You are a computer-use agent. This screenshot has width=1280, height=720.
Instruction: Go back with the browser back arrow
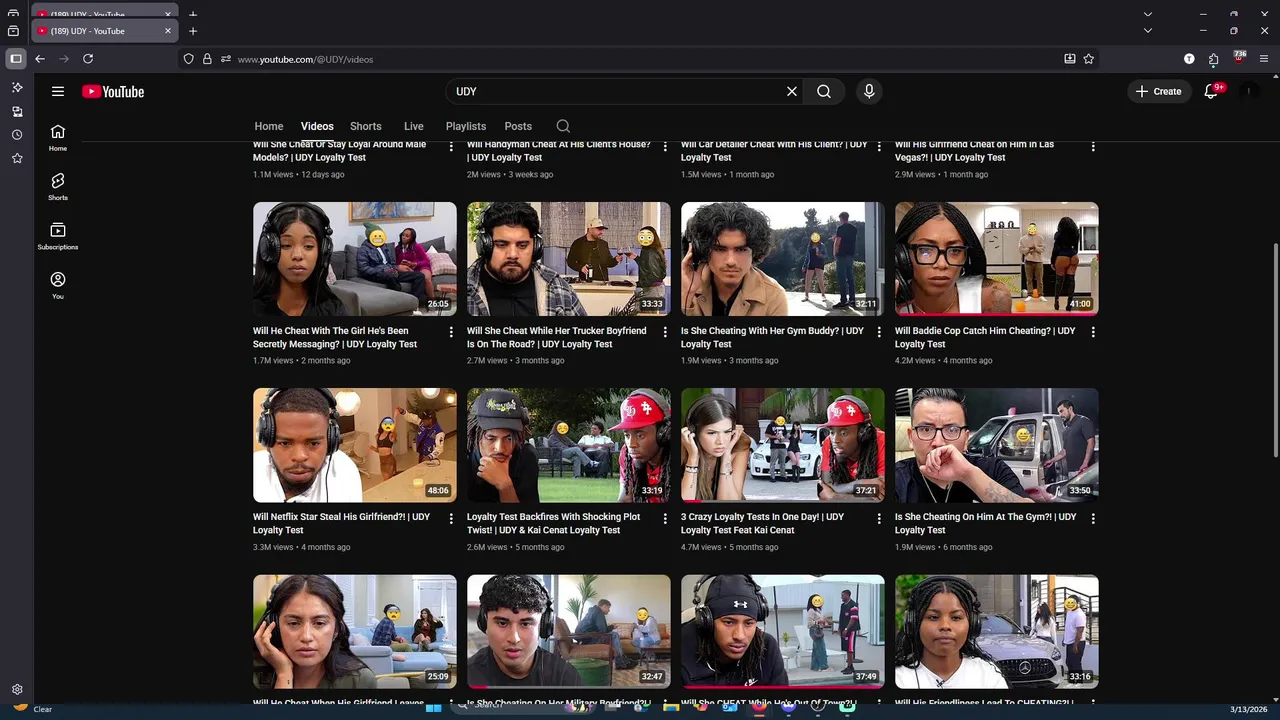[40, 59]
